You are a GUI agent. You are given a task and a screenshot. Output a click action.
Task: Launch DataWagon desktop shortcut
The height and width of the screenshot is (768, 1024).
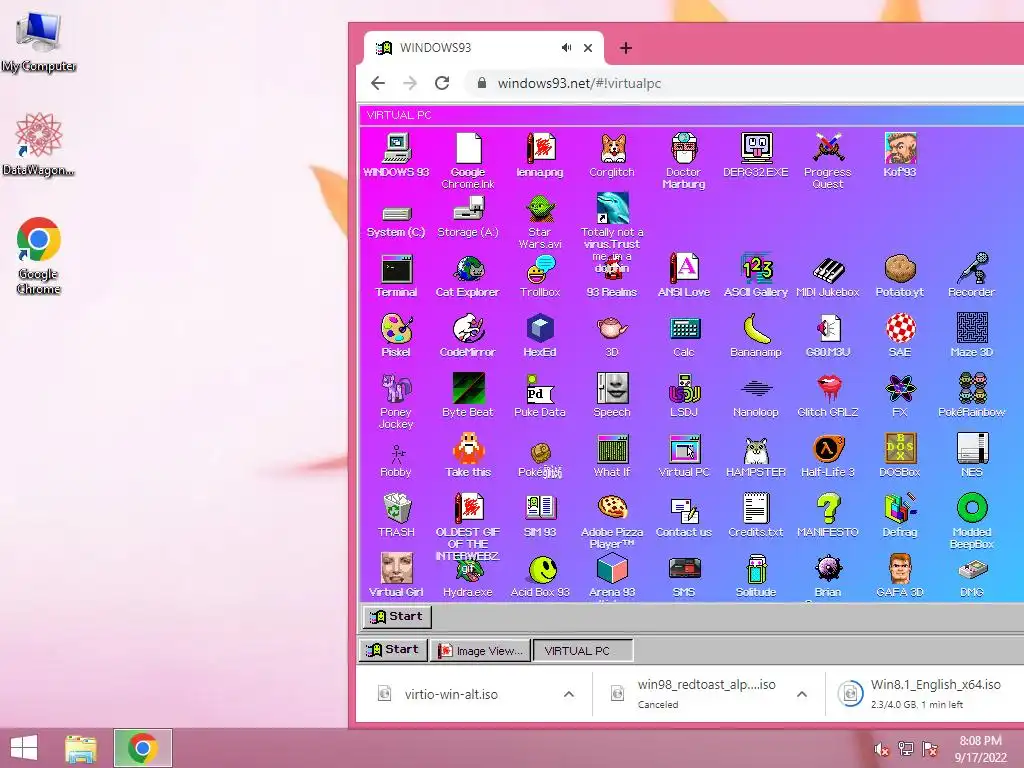point(39,144)
